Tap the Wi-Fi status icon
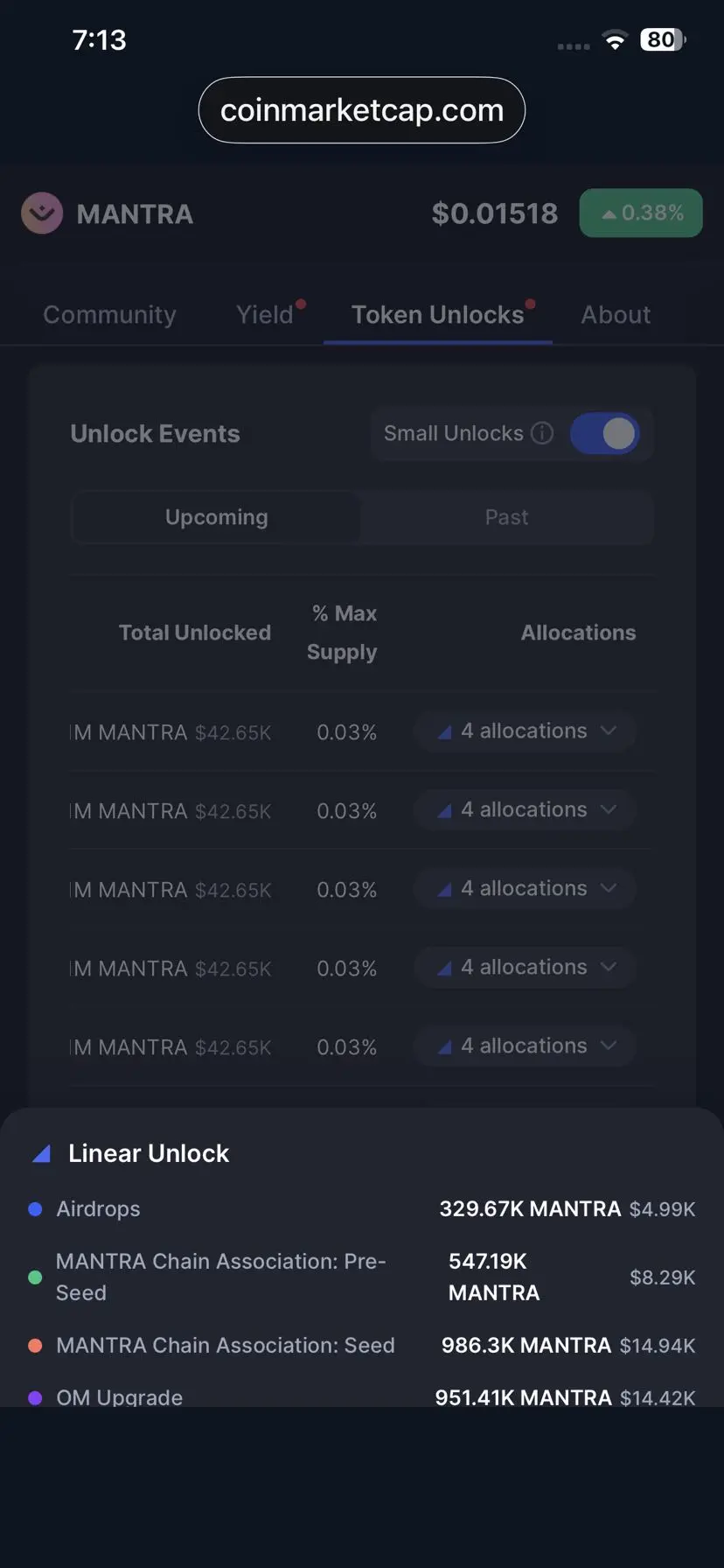 click(x=616, y=40)
